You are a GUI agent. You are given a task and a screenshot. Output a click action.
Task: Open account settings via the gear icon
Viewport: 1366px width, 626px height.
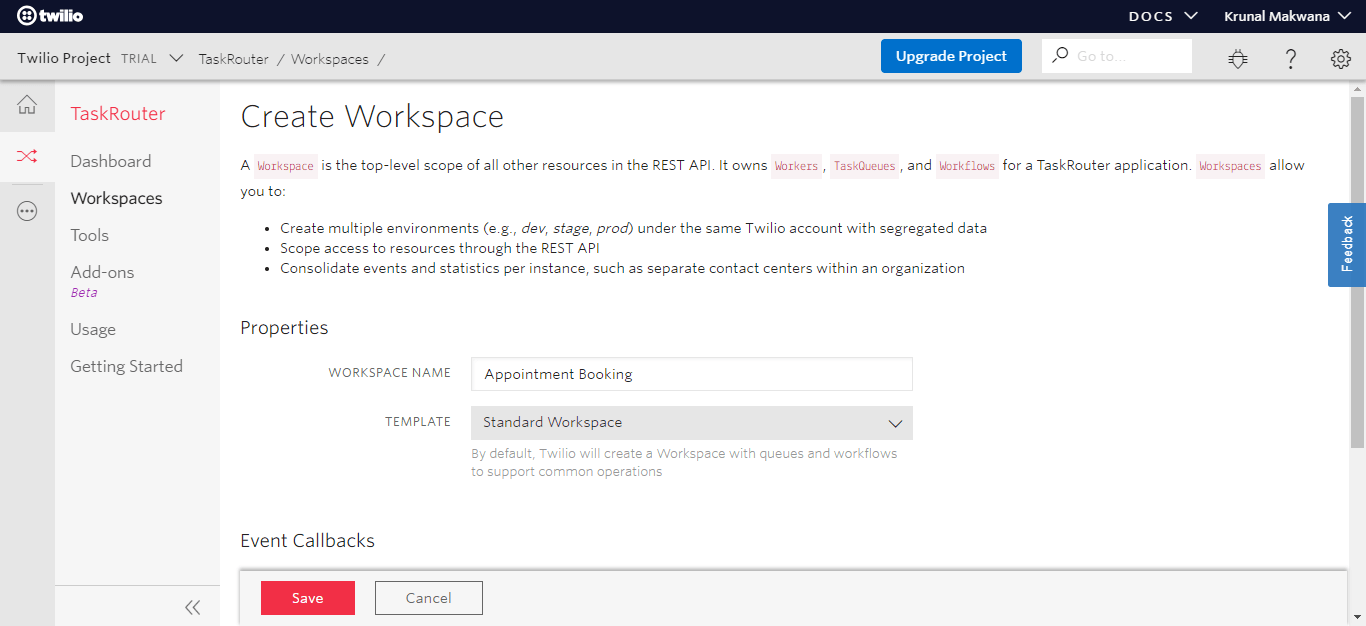tap(1340, 58)
